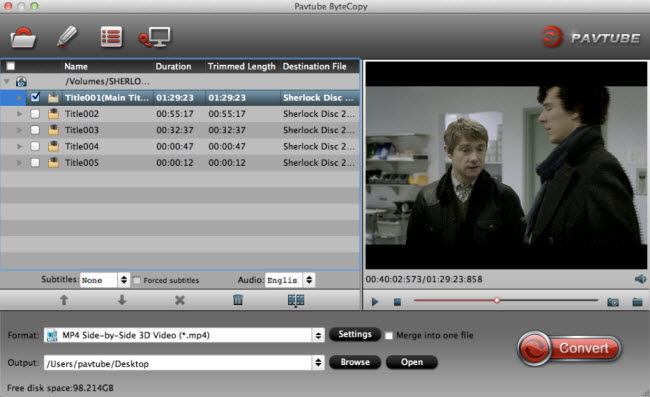Check the Title002 checkbox

pos(35,114)
